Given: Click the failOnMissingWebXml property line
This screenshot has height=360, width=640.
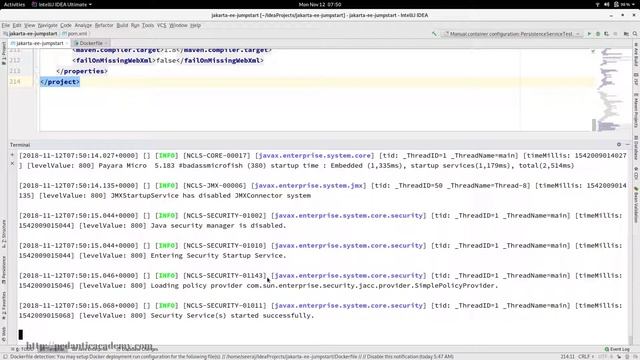Looking at the screenshot, I should (168, 60).
